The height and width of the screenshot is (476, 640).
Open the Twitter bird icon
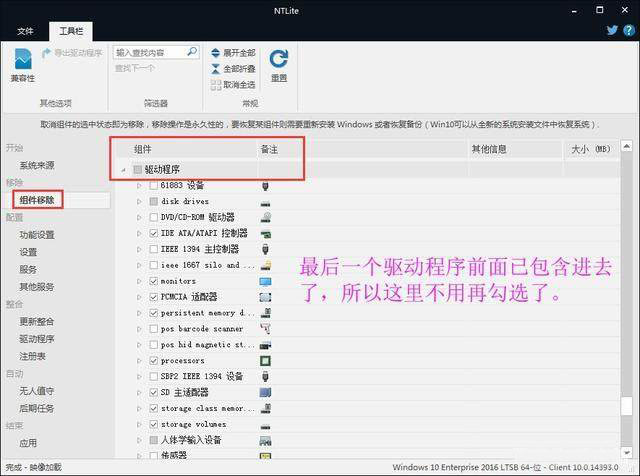click(x=612, y=30)
